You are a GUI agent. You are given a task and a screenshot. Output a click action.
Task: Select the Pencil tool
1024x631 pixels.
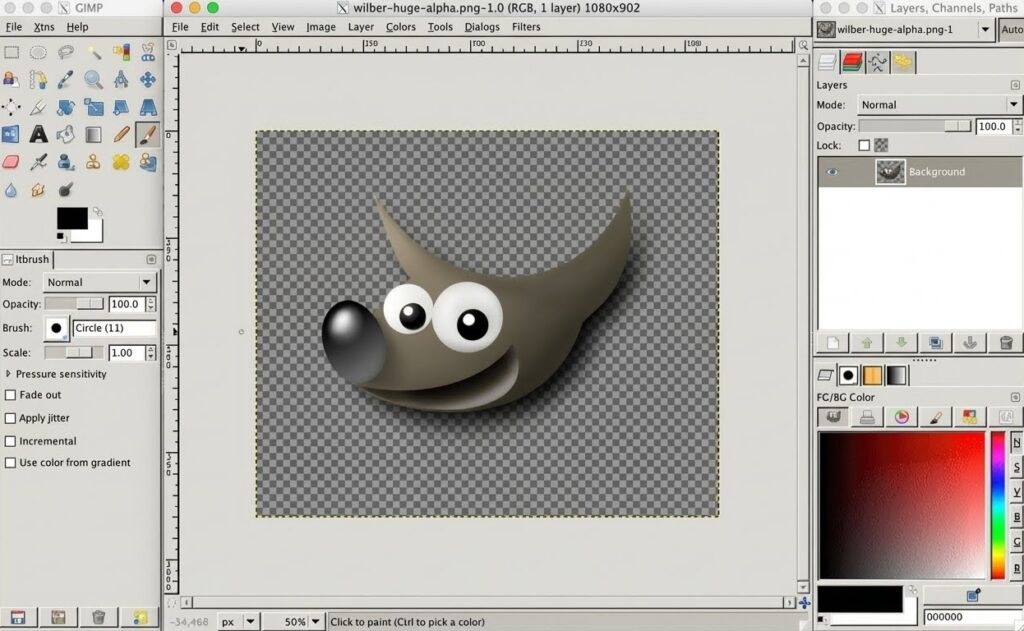pyautogui.click(x=120, y=133)
